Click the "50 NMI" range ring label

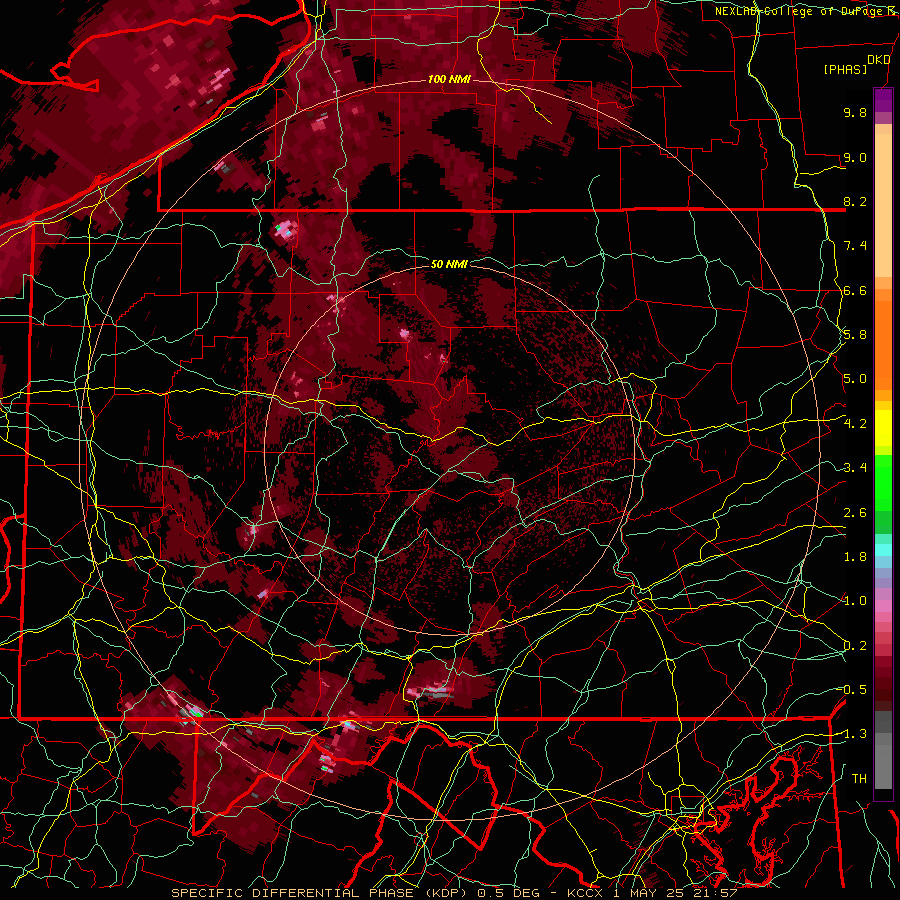(x=449, y=264)
